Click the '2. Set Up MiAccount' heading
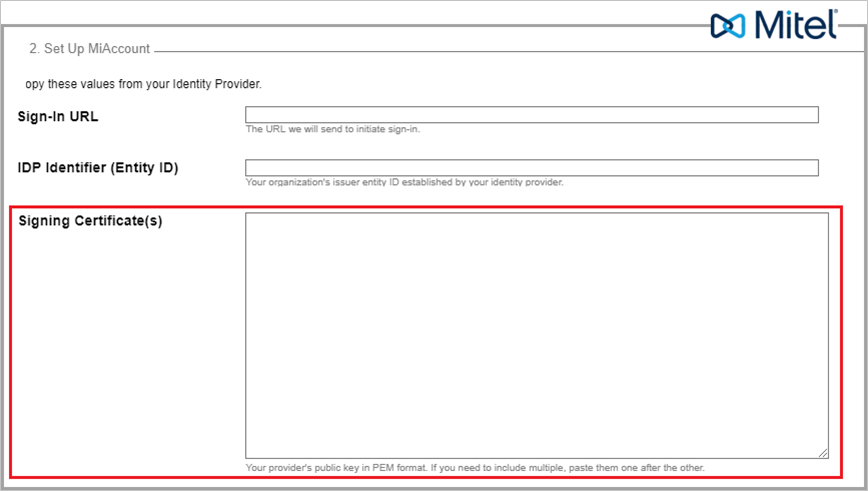 [90, 49]
